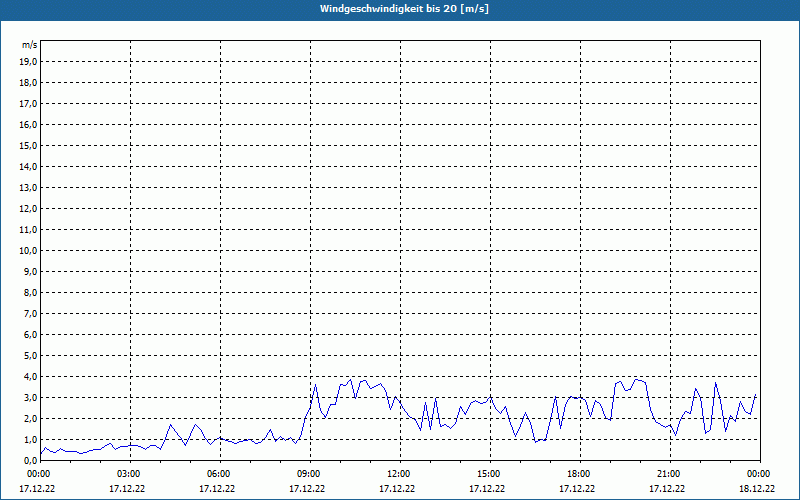
Task: Click the 0,0 y-axis label
Action: point(30,461)
